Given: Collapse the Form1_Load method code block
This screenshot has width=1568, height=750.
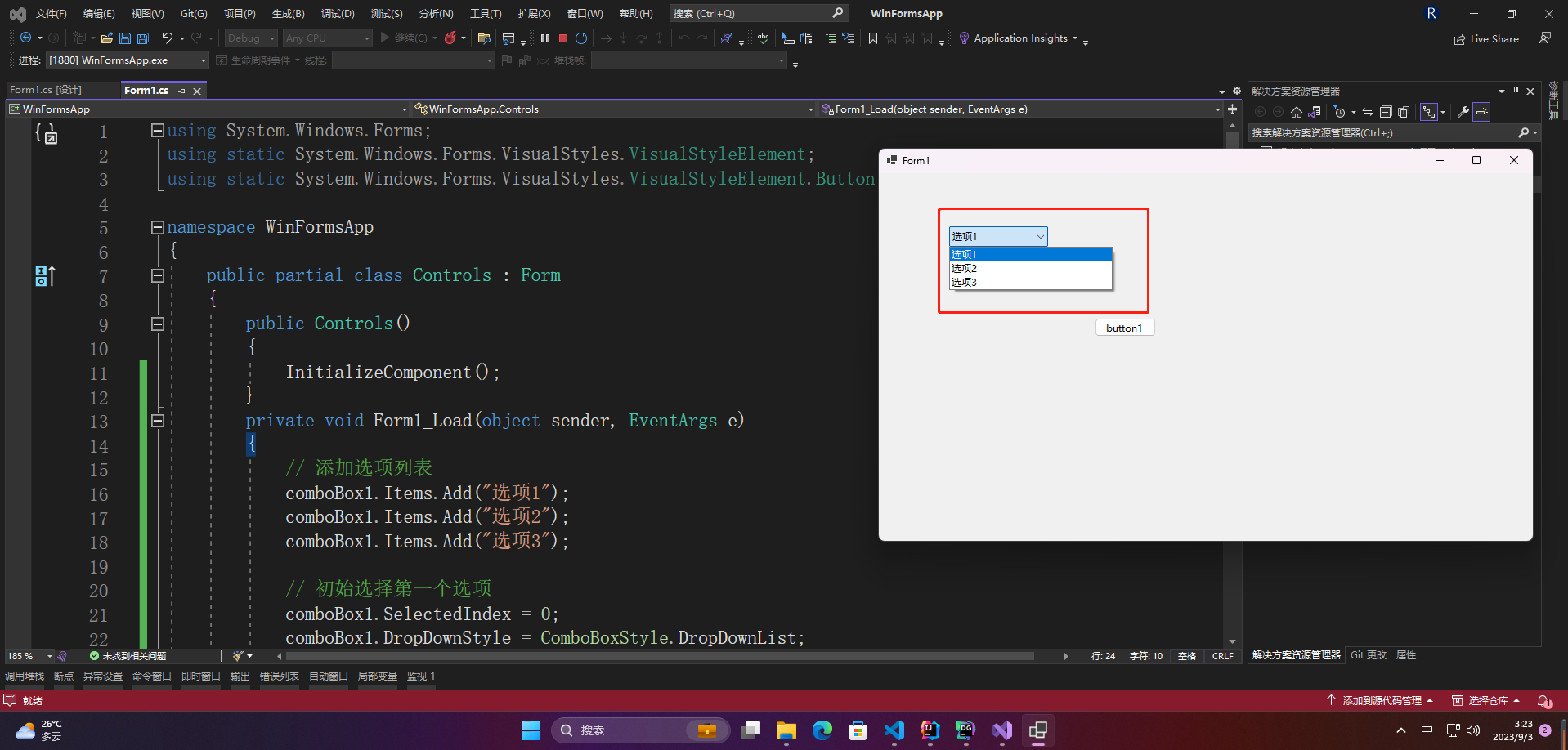Looking at the screenshot, I should (158, 421).
